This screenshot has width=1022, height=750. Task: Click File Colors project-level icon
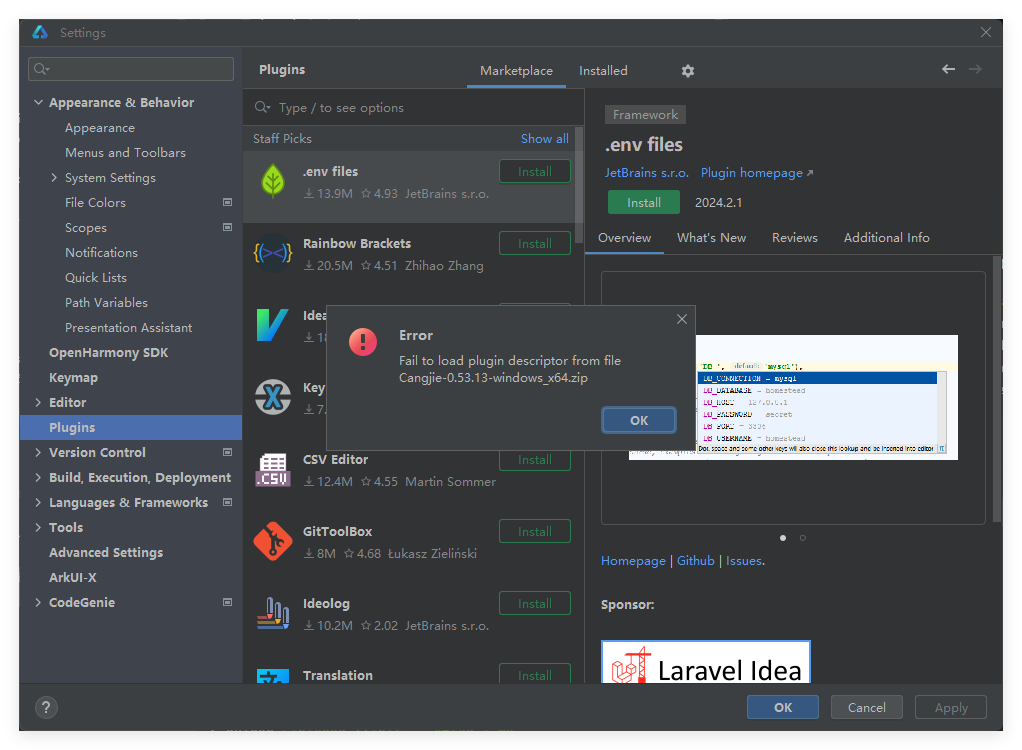click(x=227, y=202)
